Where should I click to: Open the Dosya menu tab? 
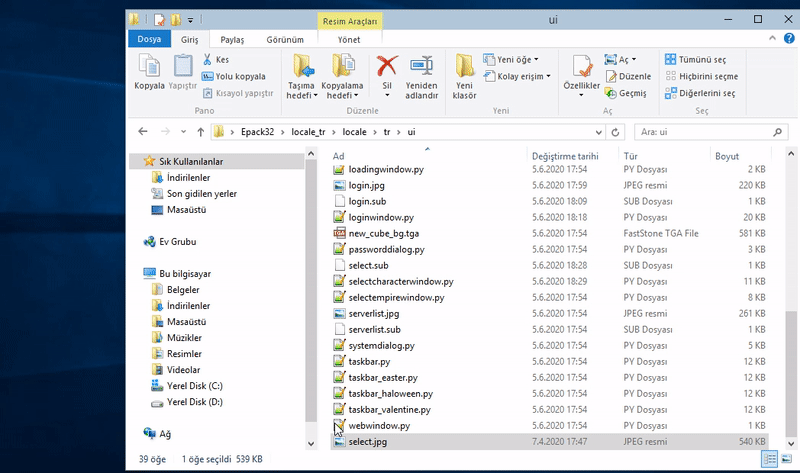[149, 39]
